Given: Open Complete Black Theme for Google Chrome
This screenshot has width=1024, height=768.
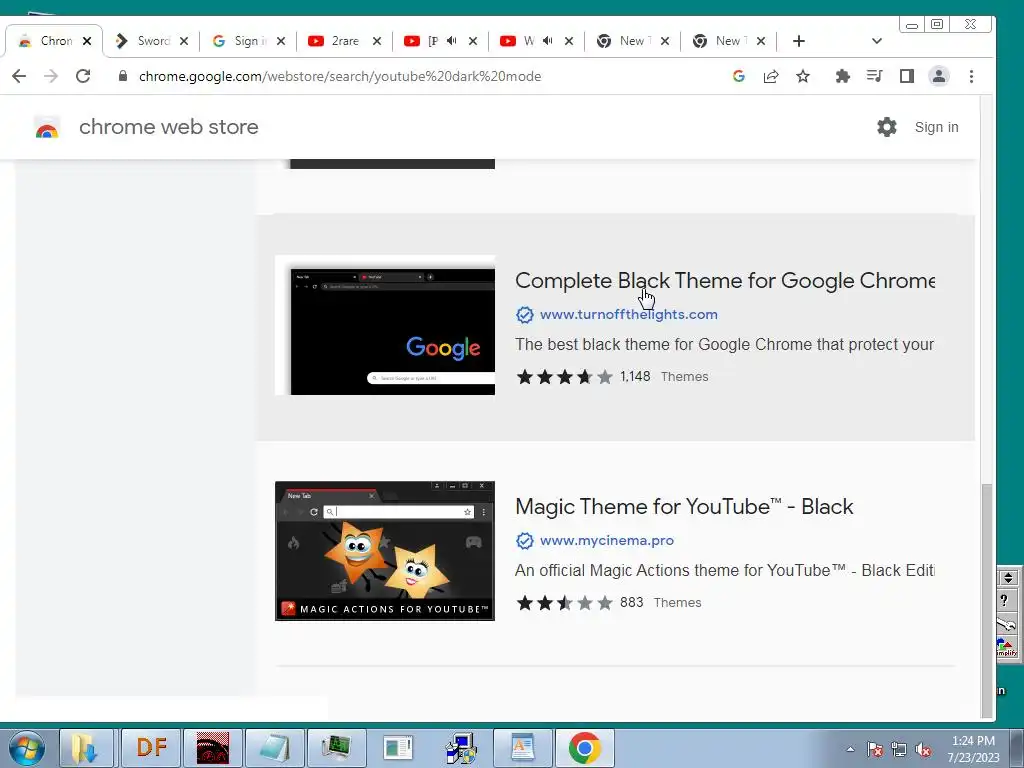Looking at the screenshot, I should click(x=725, y=281).
